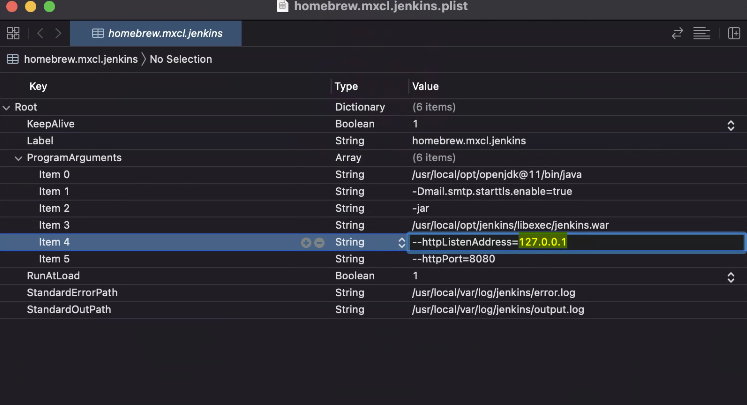Select the Label key row
The width and height of the screenshot is (747, 405).
(x=374, y=141)
